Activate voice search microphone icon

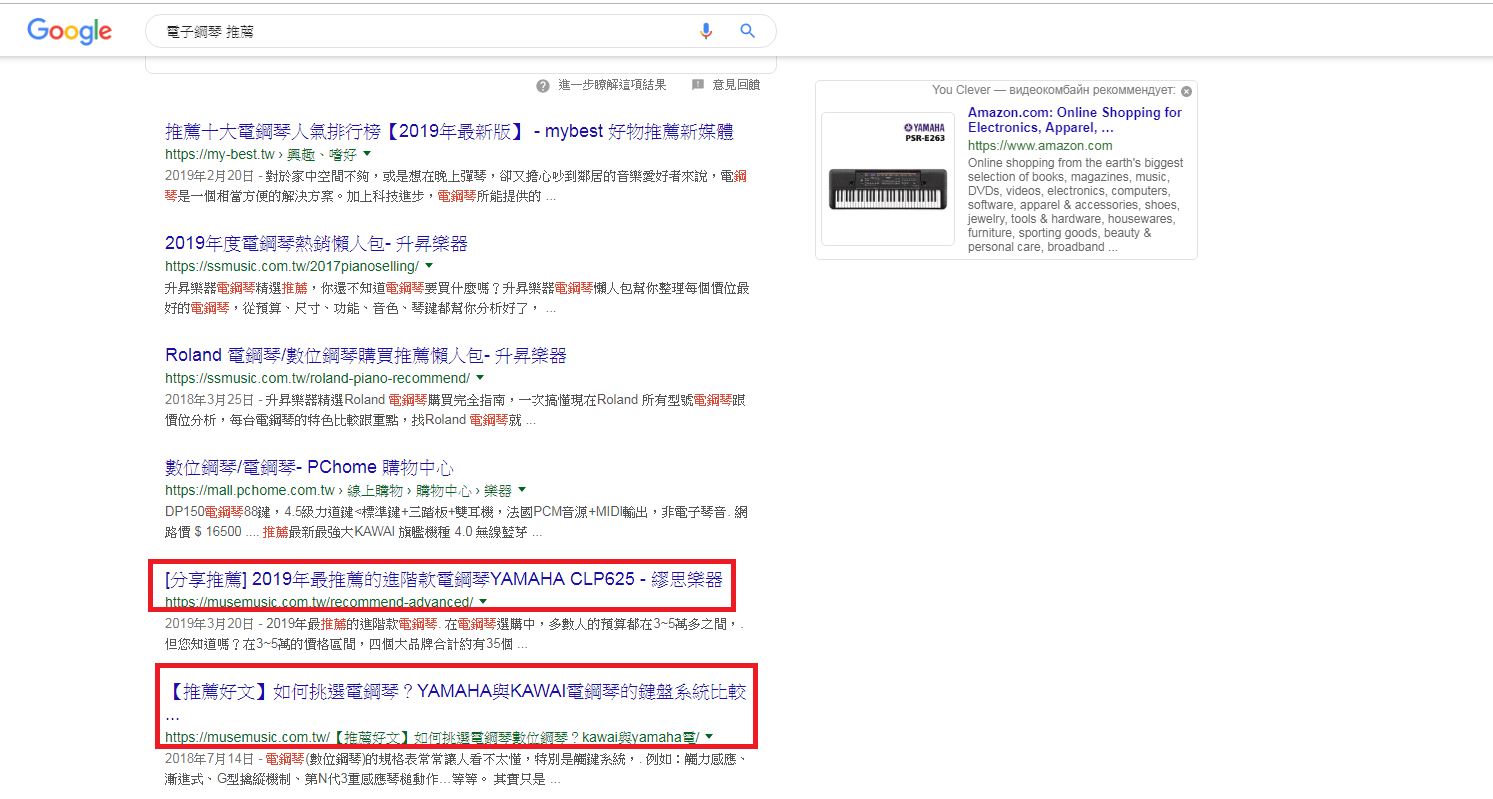tap(706, 31)
